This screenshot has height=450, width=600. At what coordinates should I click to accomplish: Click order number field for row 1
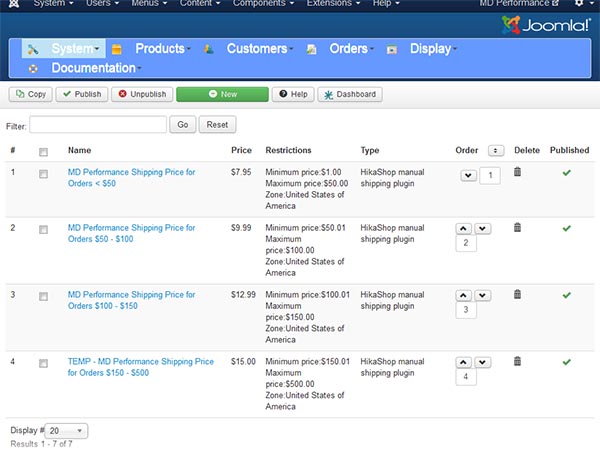click(x=490, y=176)
